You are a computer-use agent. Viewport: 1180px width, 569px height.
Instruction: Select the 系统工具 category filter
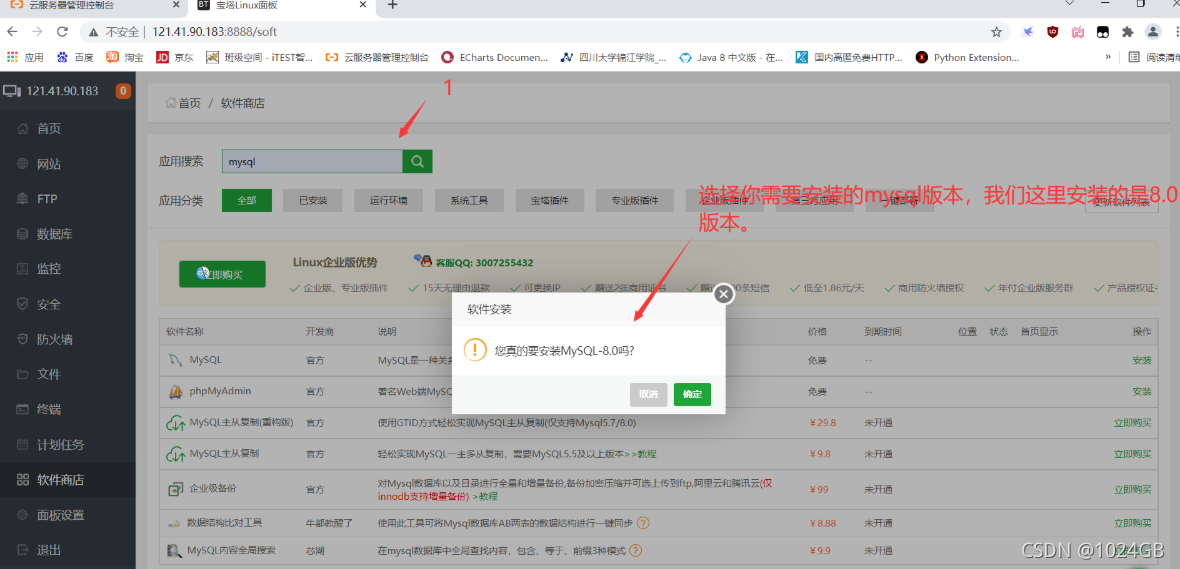pyautogui.click(x=470, y=200)
